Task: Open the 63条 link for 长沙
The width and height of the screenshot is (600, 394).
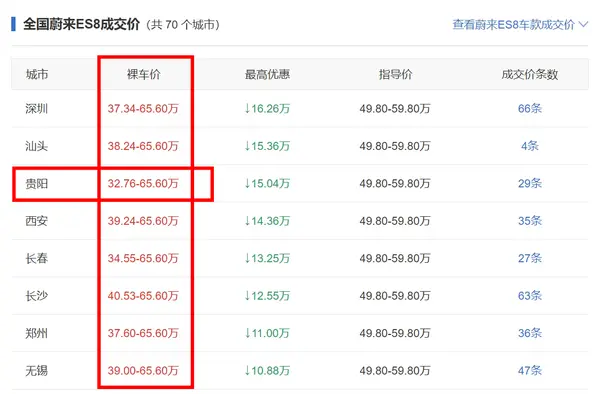Action: click(x=530, y=296)
